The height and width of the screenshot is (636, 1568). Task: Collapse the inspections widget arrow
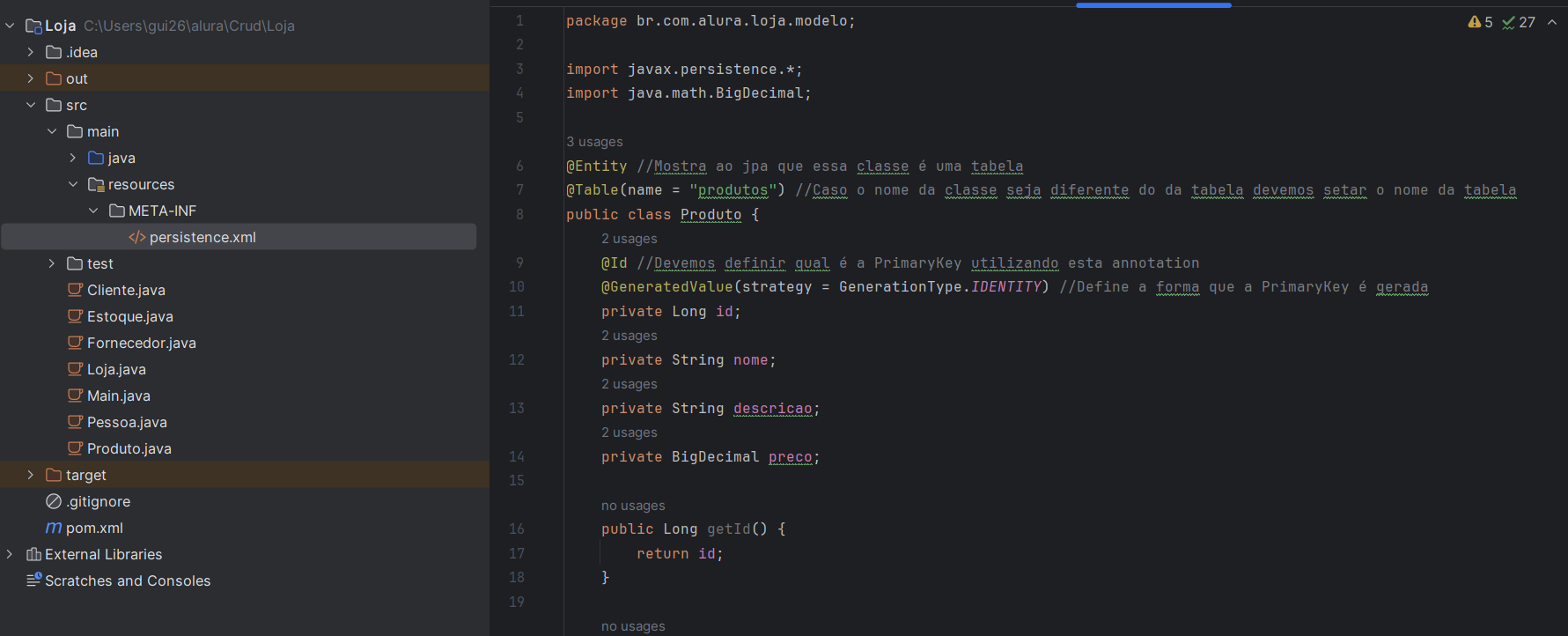[1552, 22]
